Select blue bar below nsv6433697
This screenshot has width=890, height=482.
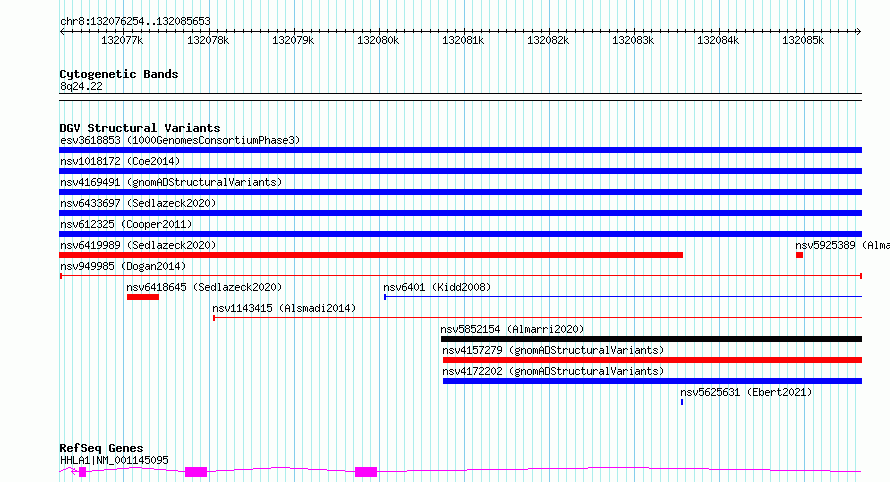click(x=460, y=213)
